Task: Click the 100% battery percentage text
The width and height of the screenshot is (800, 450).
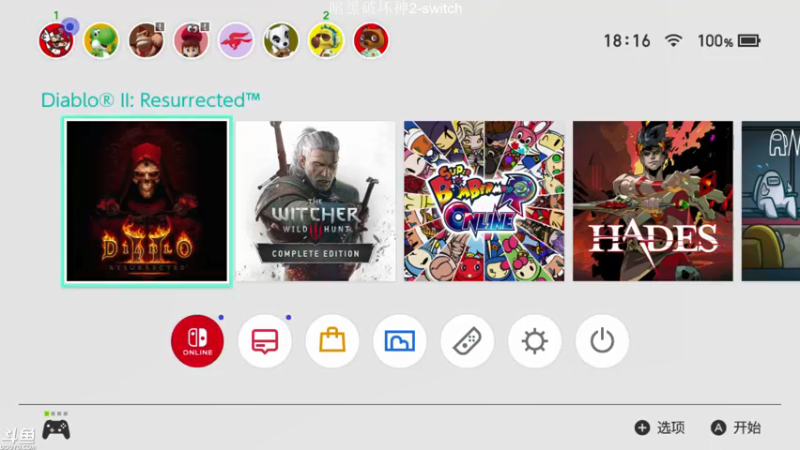Action: [715, 41]
